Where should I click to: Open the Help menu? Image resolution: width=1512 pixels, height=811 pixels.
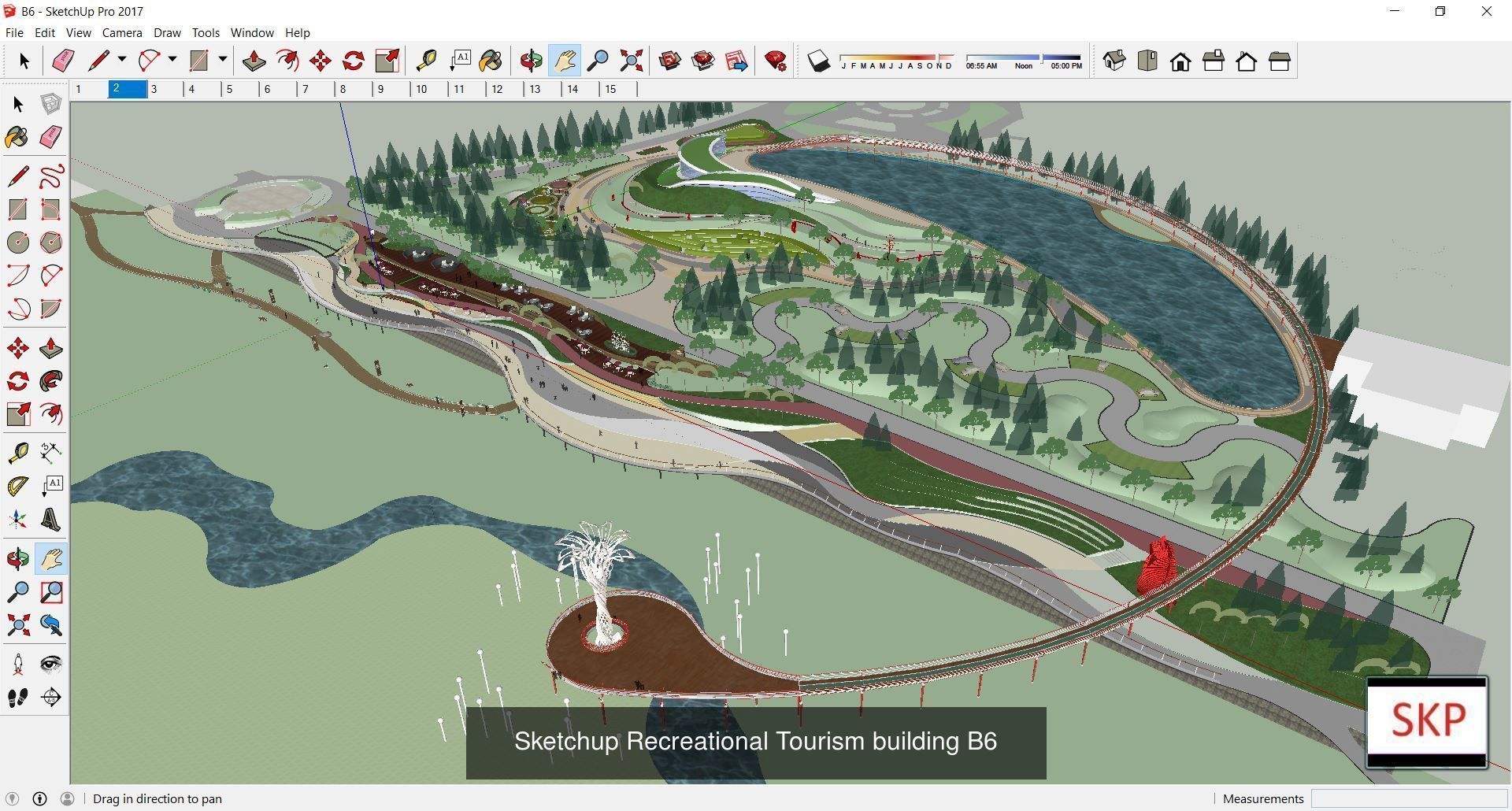click(x=298, y=32)
